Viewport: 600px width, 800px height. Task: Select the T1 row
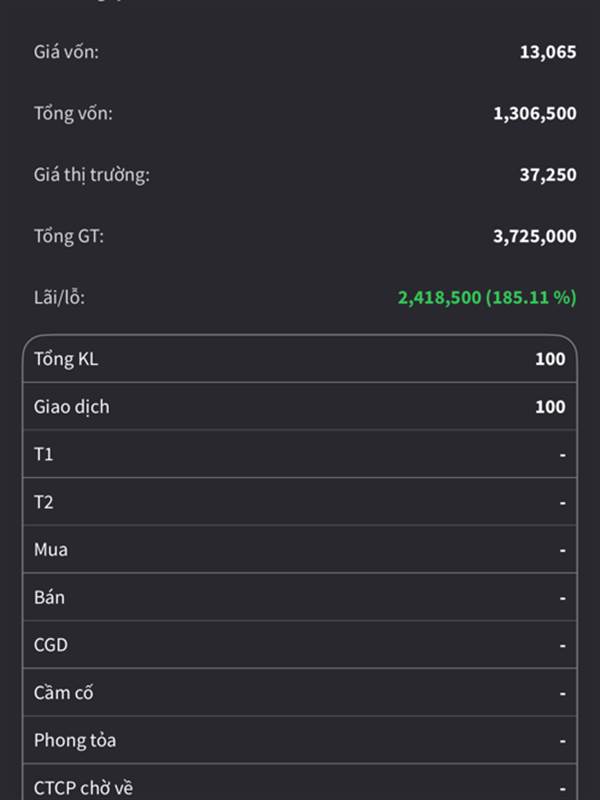coord(300,455)
